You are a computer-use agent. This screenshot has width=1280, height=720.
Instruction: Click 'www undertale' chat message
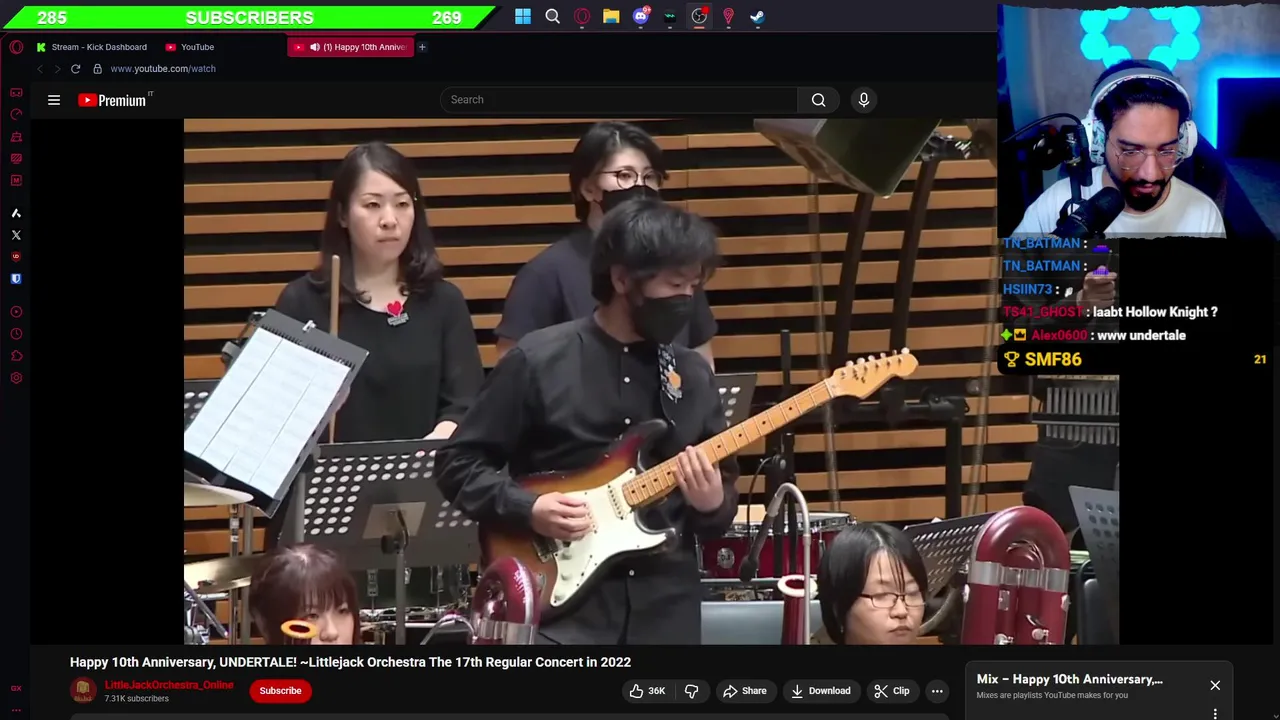pos(1141,336)
